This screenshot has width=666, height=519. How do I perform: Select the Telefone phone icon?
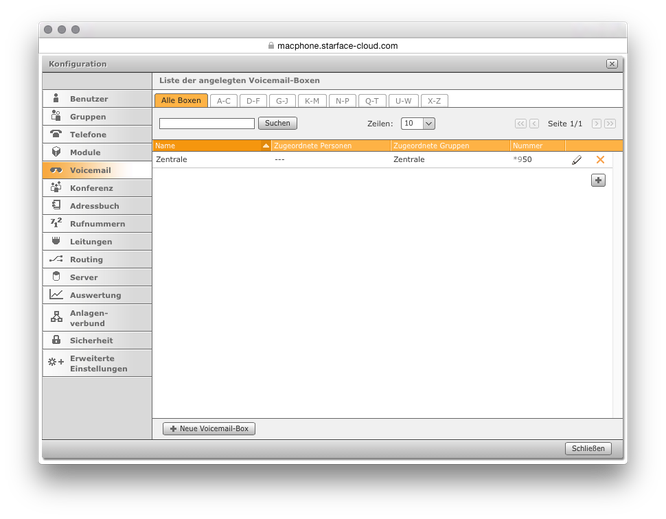(x=56, y=134)
